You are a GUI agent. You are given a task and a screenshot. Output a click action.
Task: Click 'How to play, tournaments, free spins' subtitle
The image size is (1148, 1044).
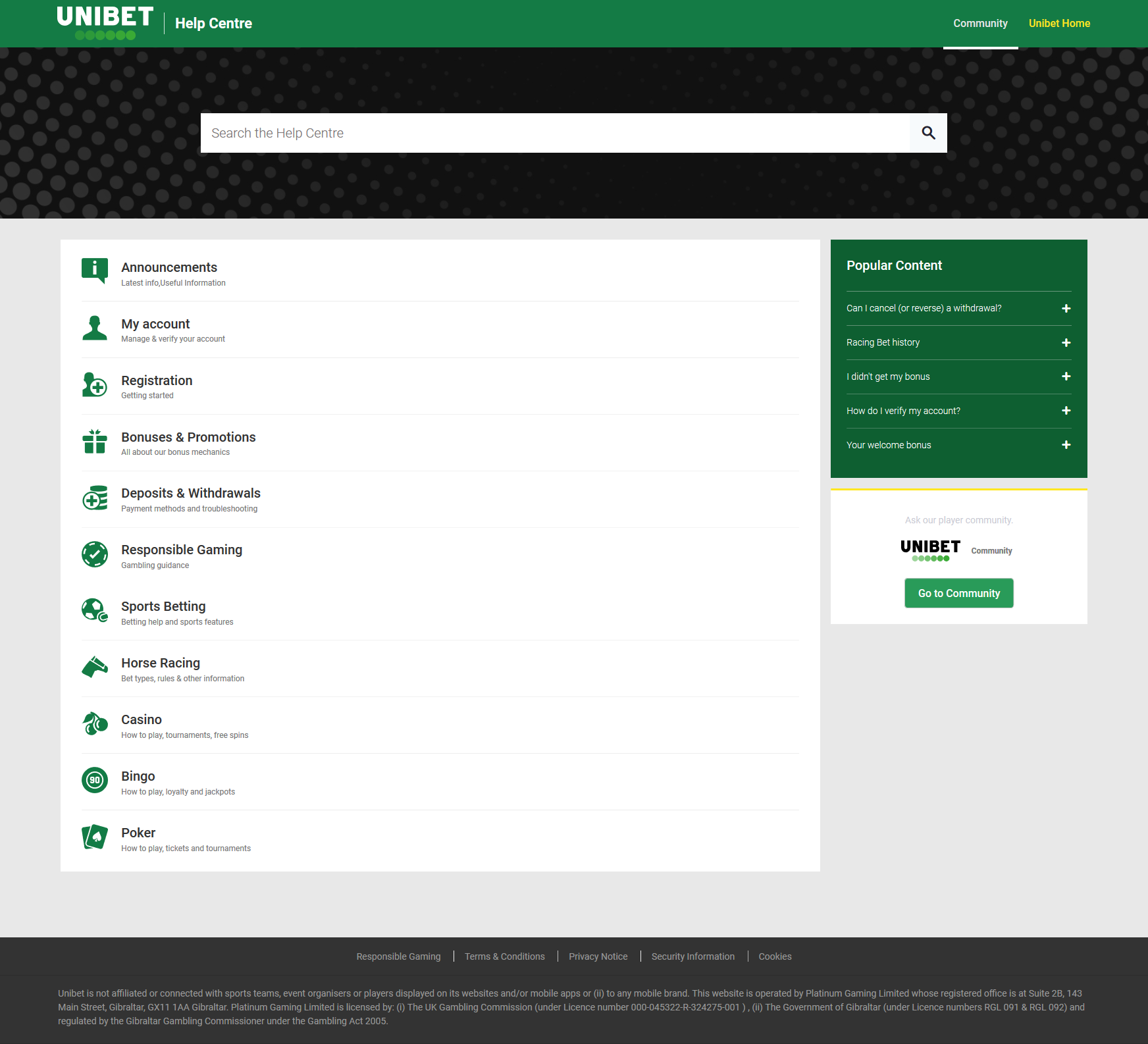pos(185,735)
